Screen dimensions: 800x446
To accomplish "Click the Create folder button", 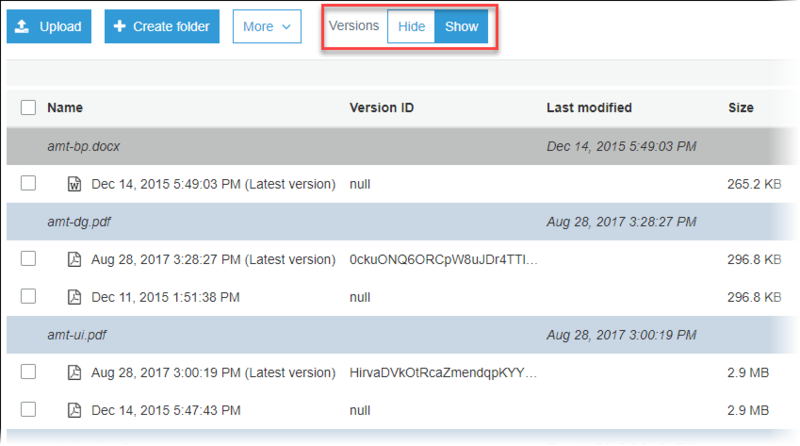I will point(162,26).
